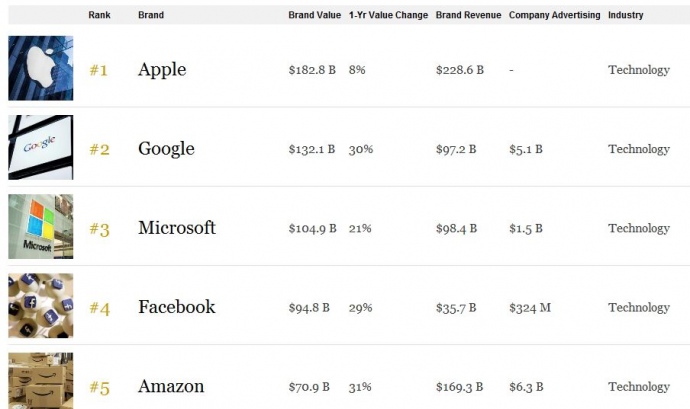Open the Google brand link
The height and width of the screenshot is (409, 690).
click(166, 149)
